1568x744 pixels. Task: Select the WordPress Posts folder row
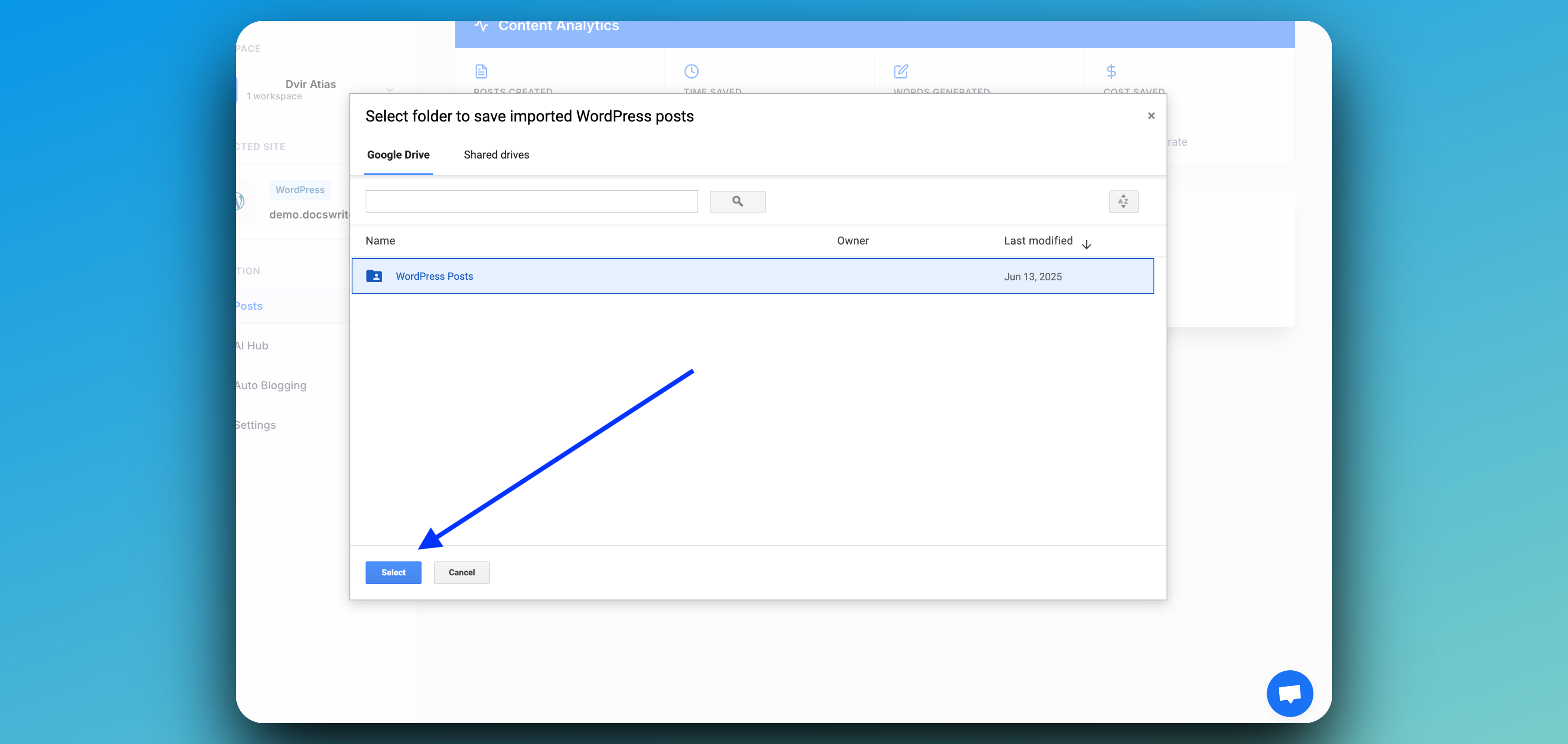click(x=752, y=277)
